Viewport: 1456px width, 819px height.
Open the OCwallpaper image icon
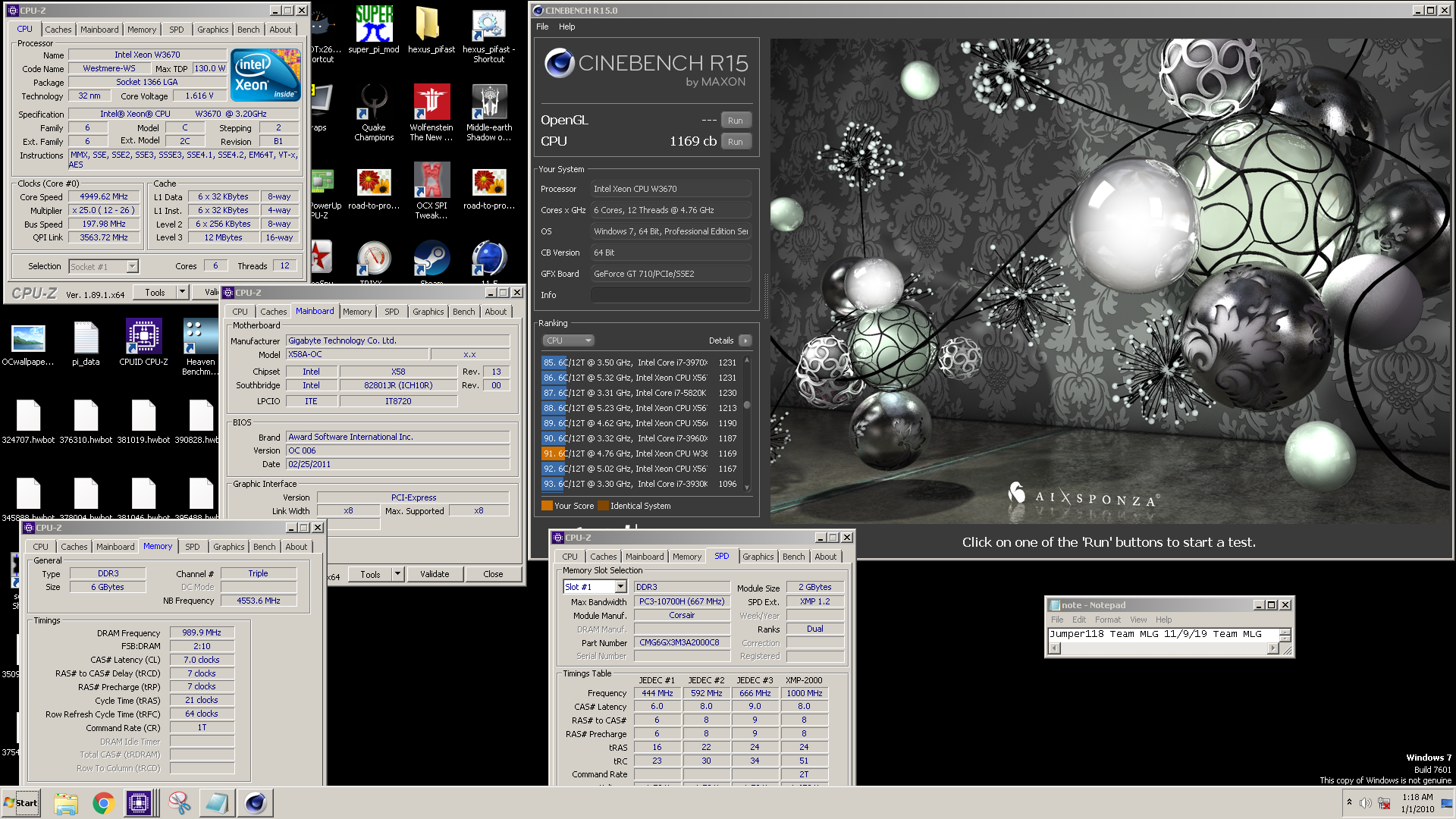(x=28, y=343)
